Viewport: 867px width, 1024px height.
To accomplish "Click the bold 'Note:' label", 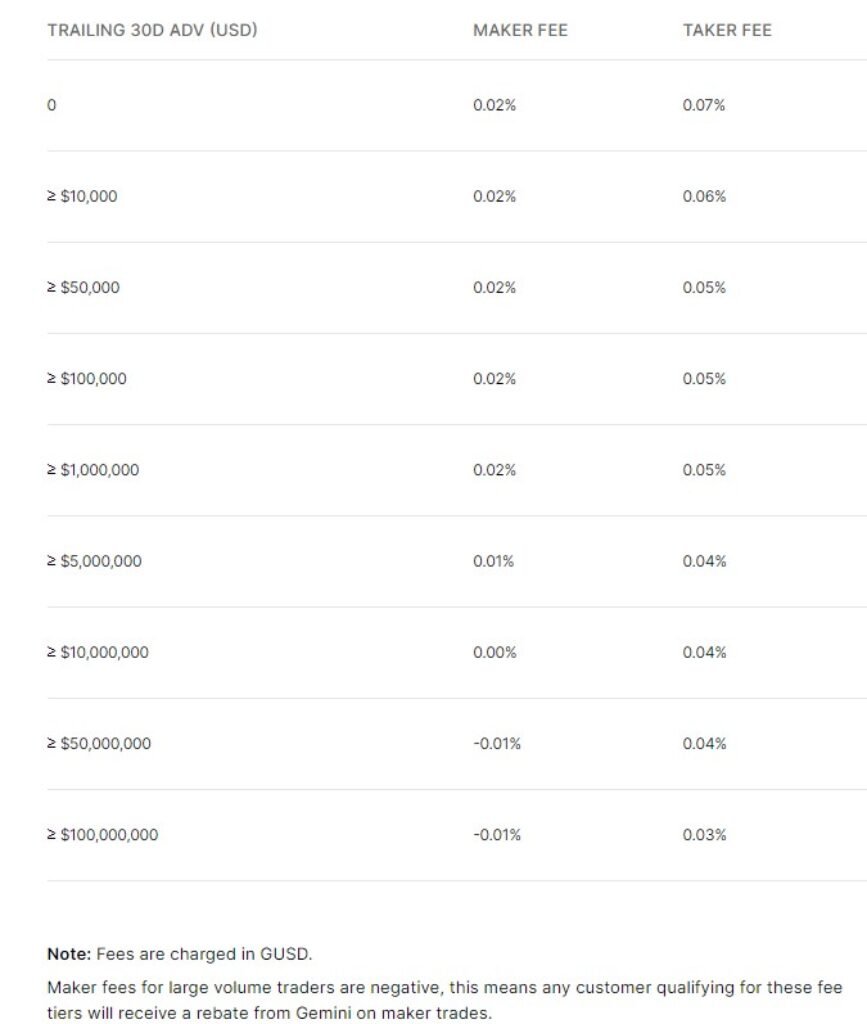I will click(x=69, y=954).
